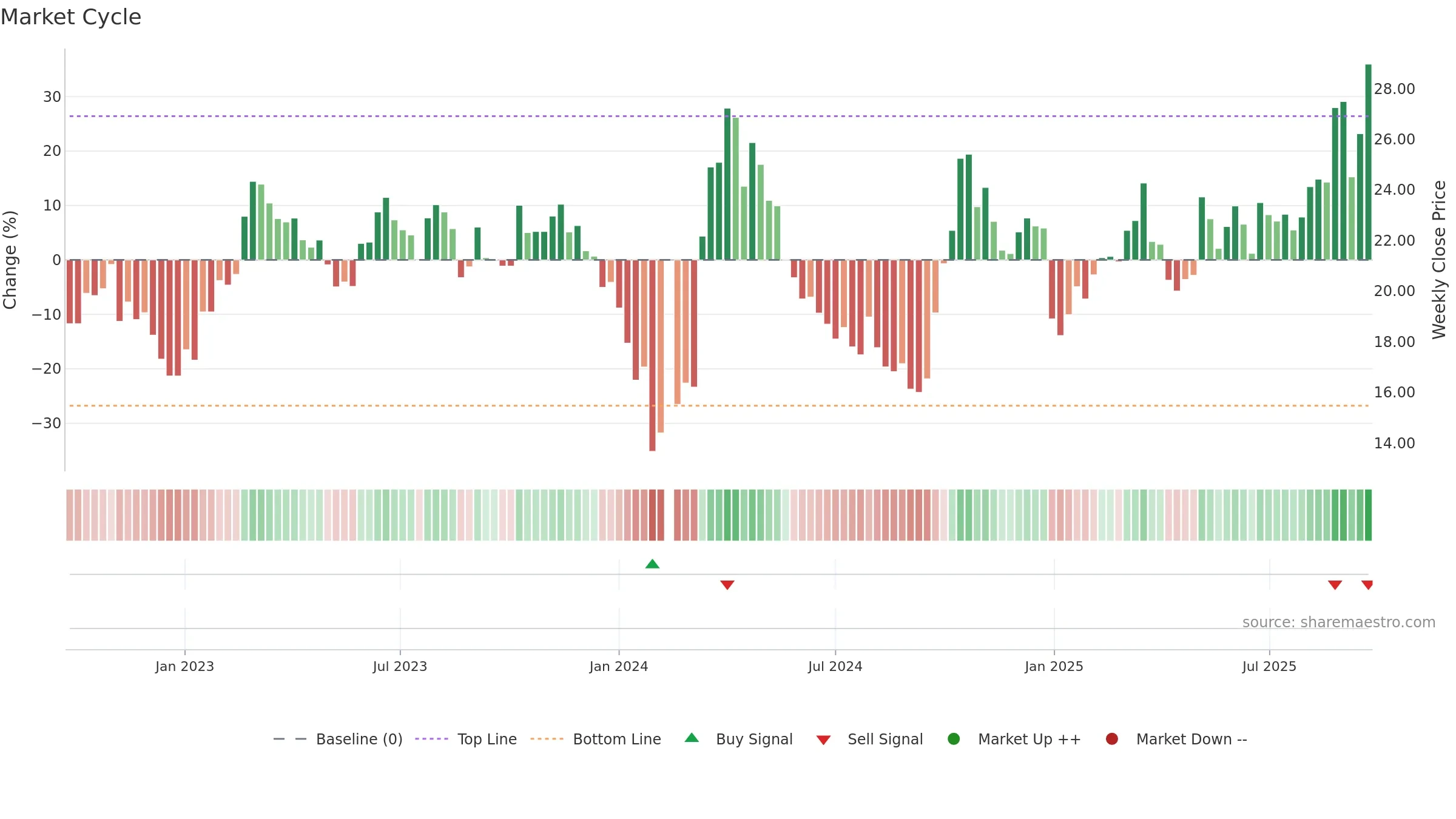Click the darkest red heatmap cell near Feb 2024
1456x819 pixels.
(x=652, y=515)
